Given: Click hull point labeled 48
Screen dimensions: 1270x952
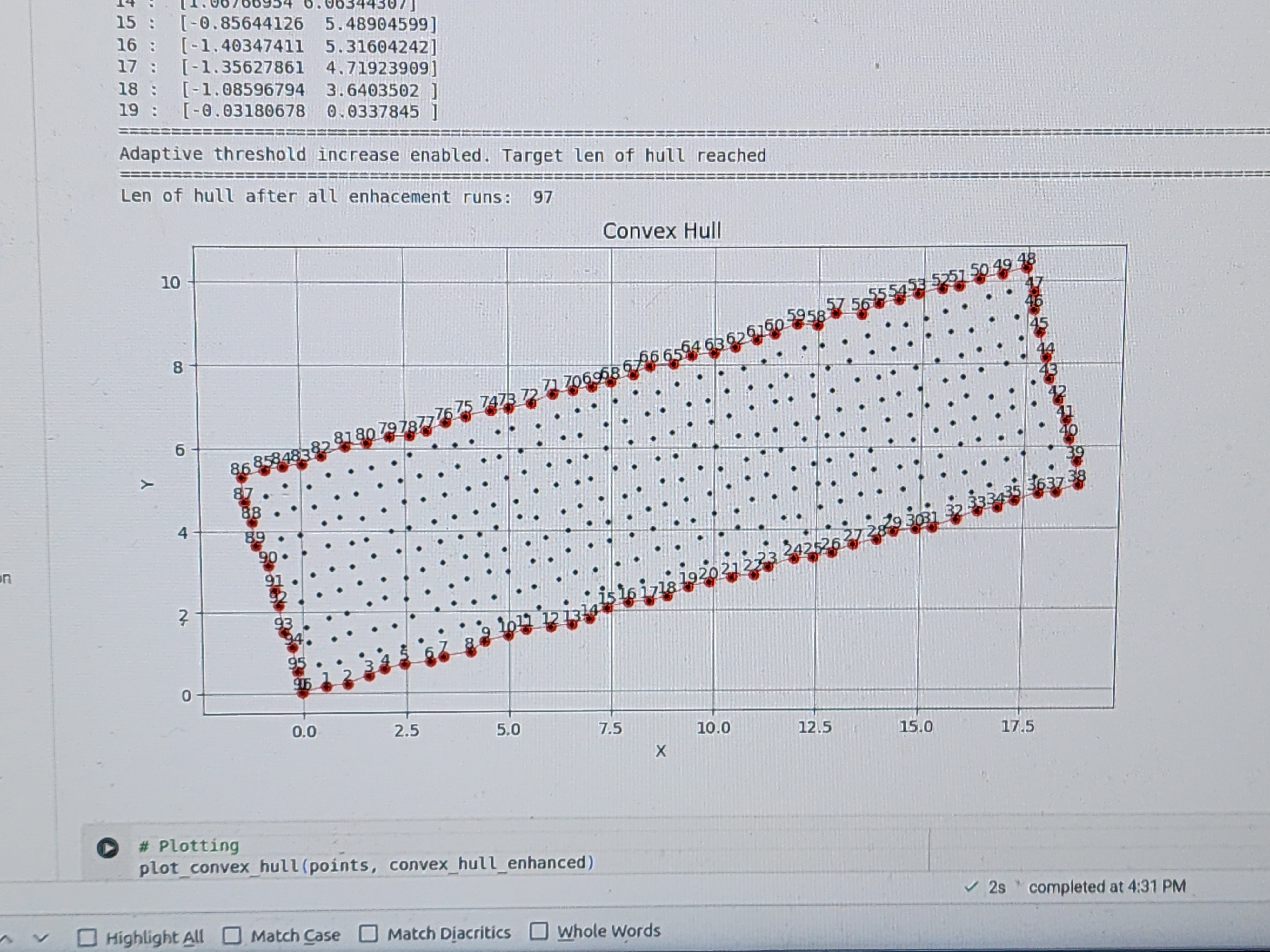Looking at the screenshot, I should (1027, 268).
